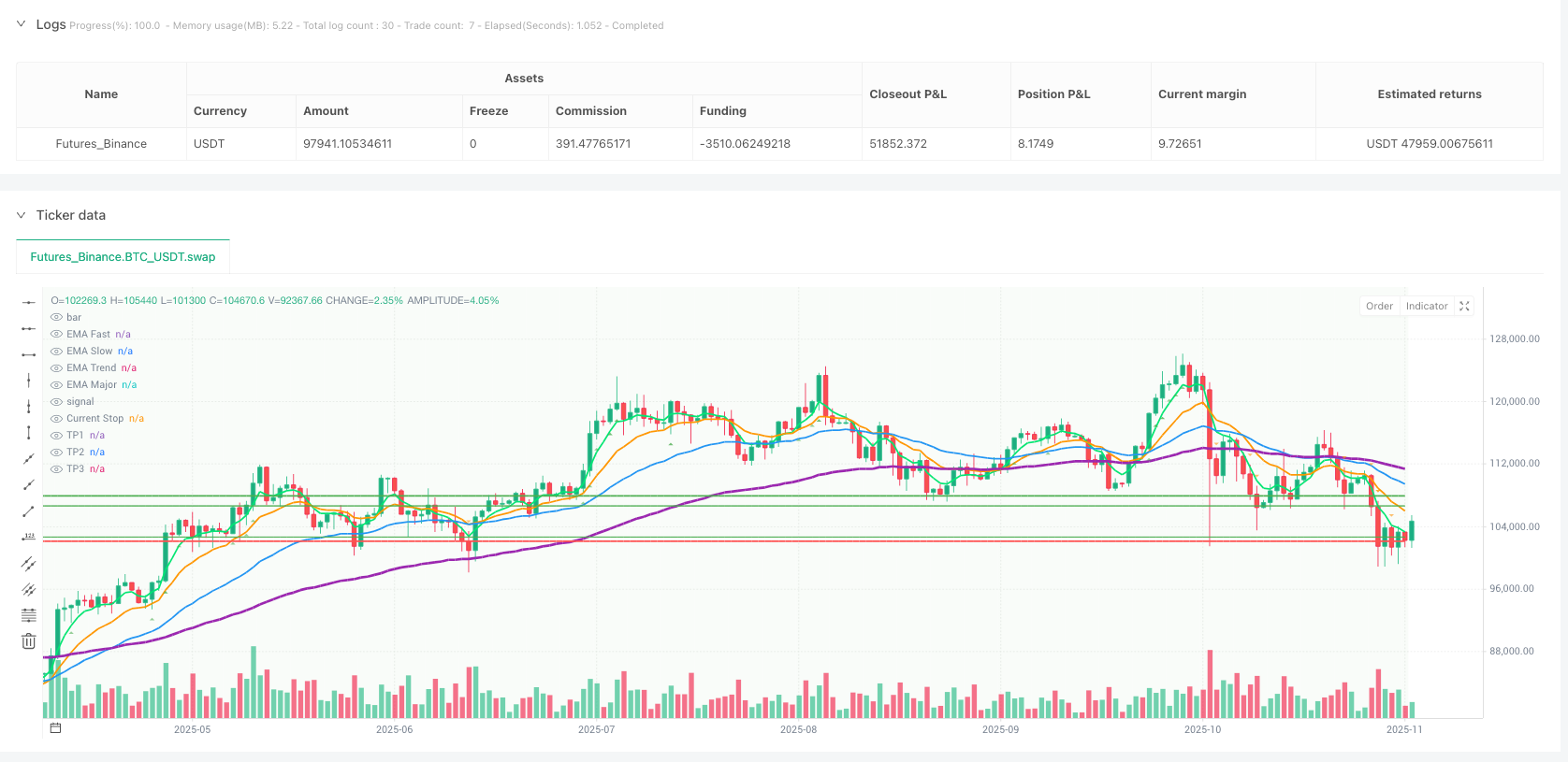
Task: Click the Estimated returns column header
Action: click(x=1429, y=94)
